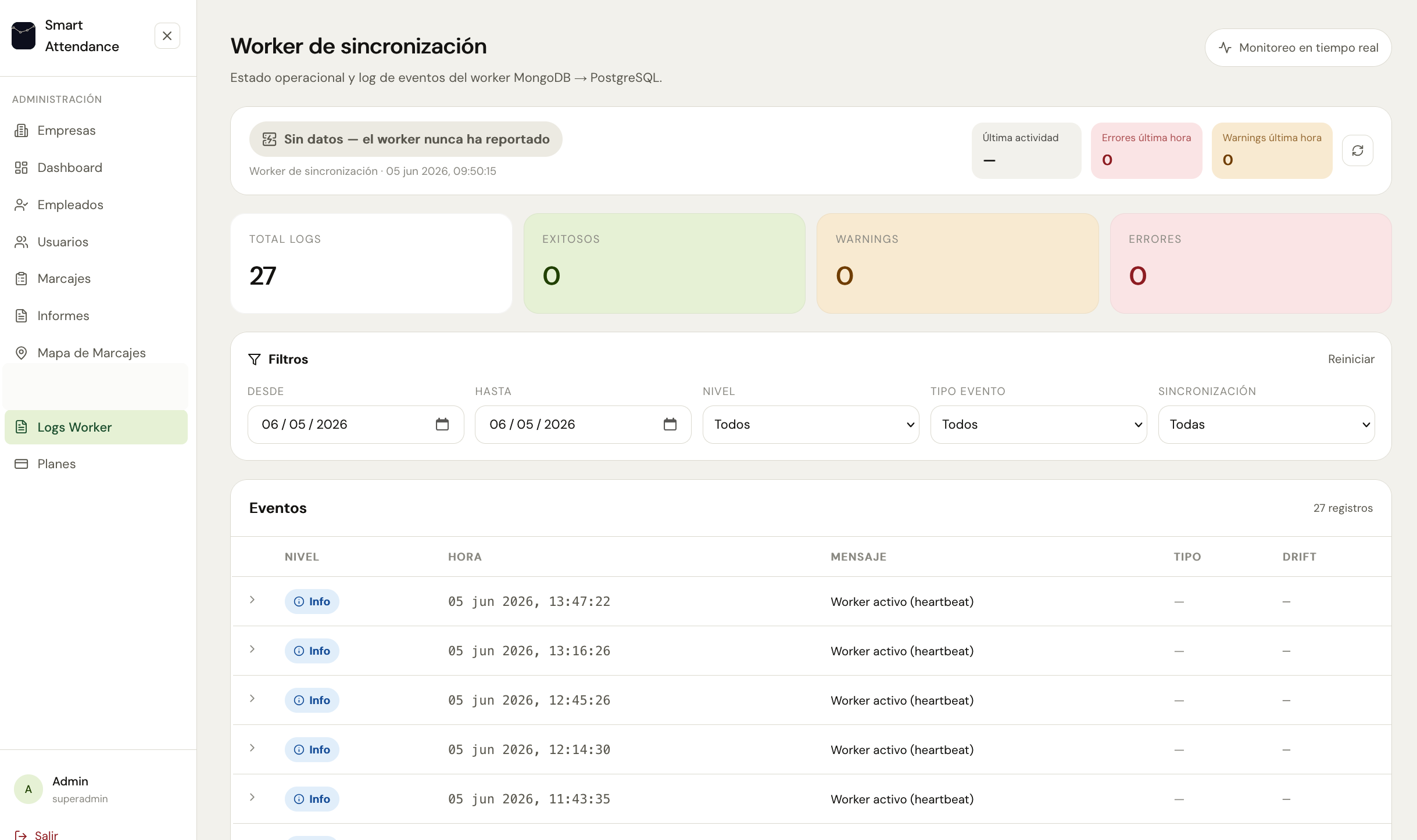Toggle Monitoreo en tiempo real
The height and width of the screenshot is (840, 1417).
pos(1298,48)
